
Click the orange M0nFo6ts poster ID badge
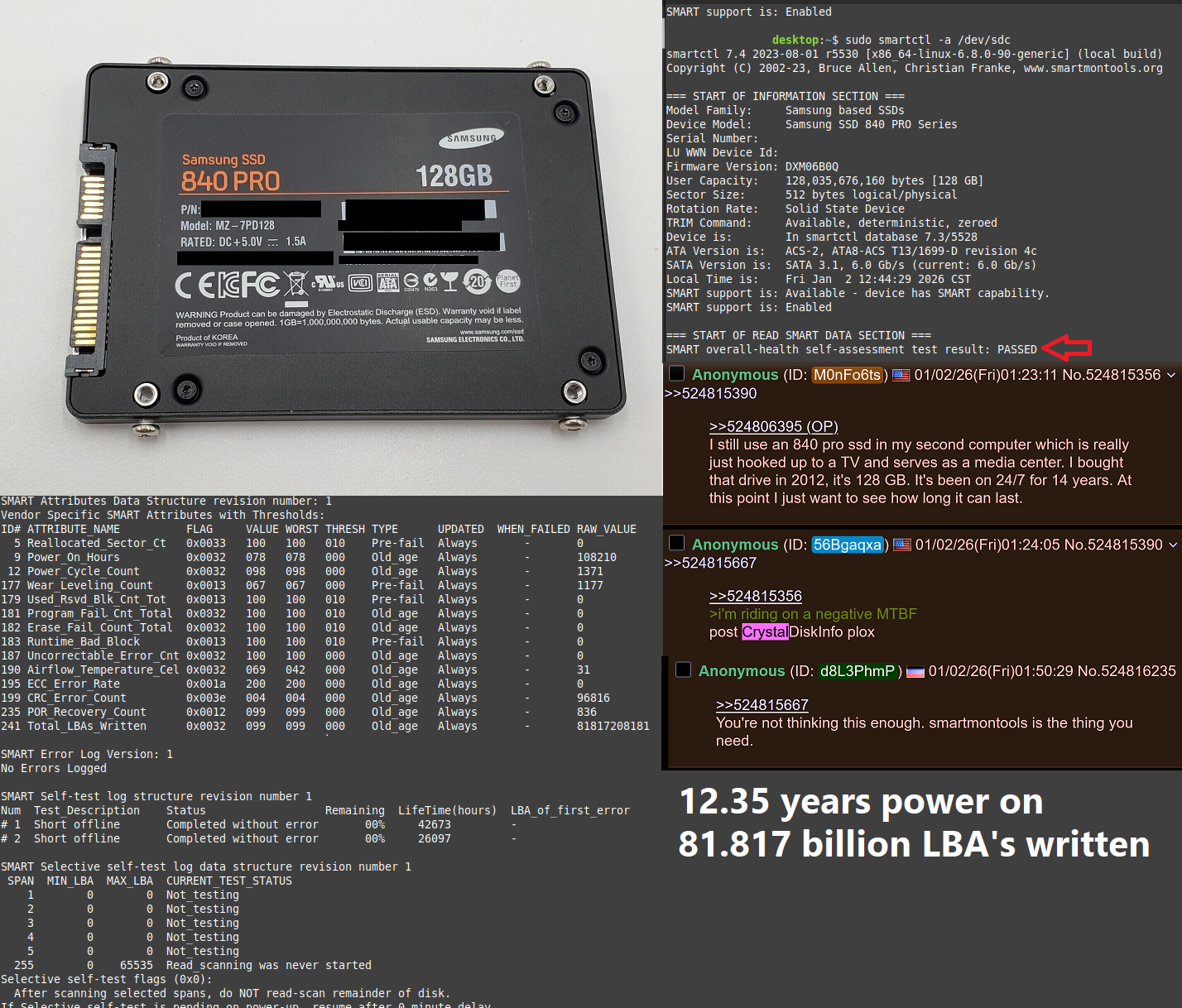(847, 375)
